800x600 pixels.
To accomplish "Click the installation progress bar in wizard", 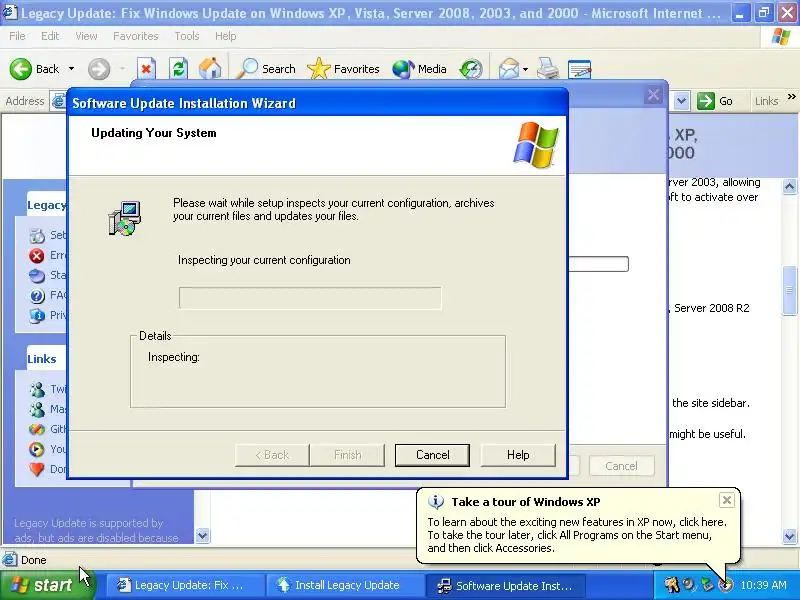I will 310,298.
